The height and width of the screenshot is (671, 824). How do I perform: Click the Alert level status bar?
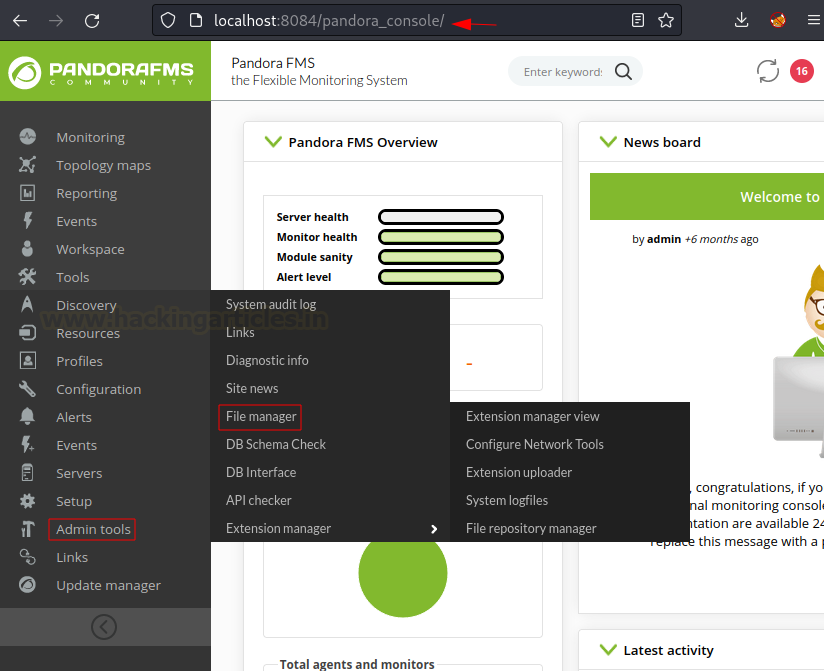click(440, 276)
